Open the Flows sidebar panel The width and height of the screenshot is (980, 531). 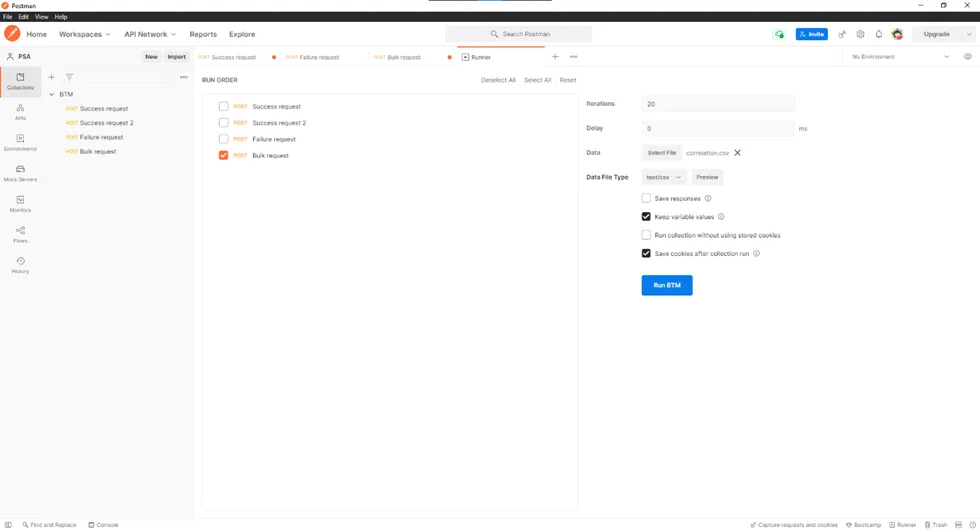(20, 234)
